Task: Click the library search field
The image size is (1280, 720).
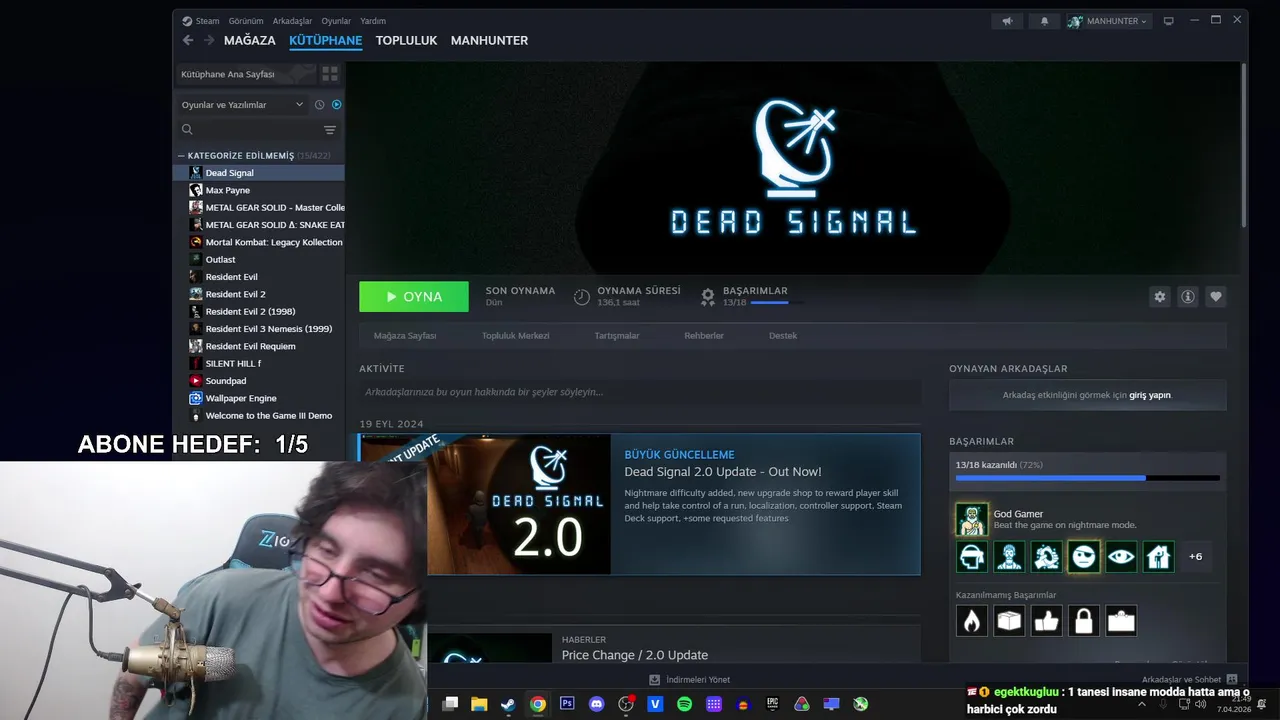Action: [x=248, y=130]
